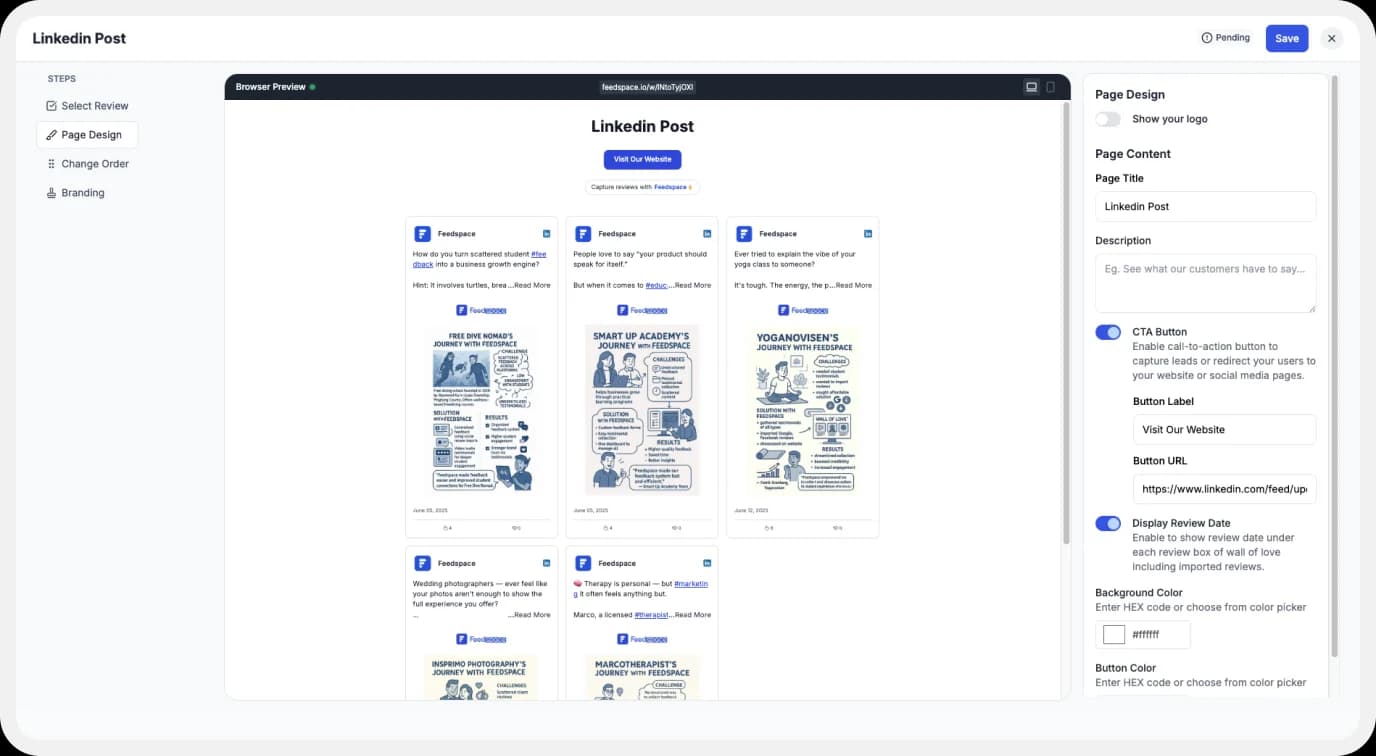Disable the CTA Button toggle
Screen dimensions: 1376x756
pyautogui.click(x=1108, y=332)
